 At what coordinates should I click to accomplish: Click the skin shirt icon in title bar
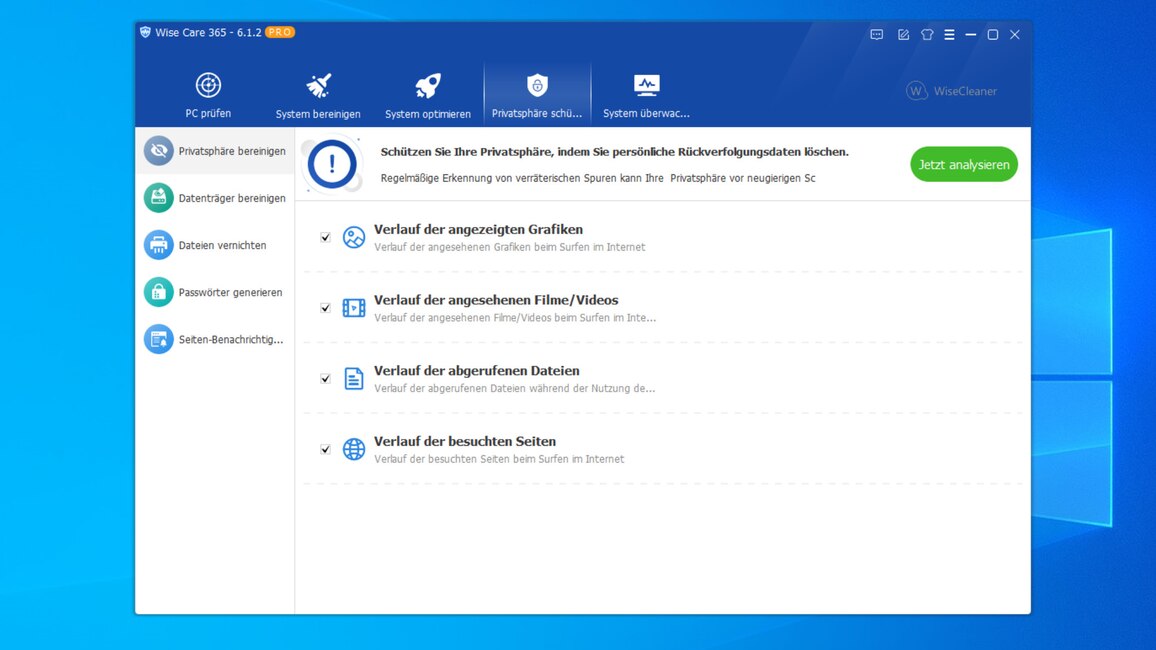click(x=927, y=34)
